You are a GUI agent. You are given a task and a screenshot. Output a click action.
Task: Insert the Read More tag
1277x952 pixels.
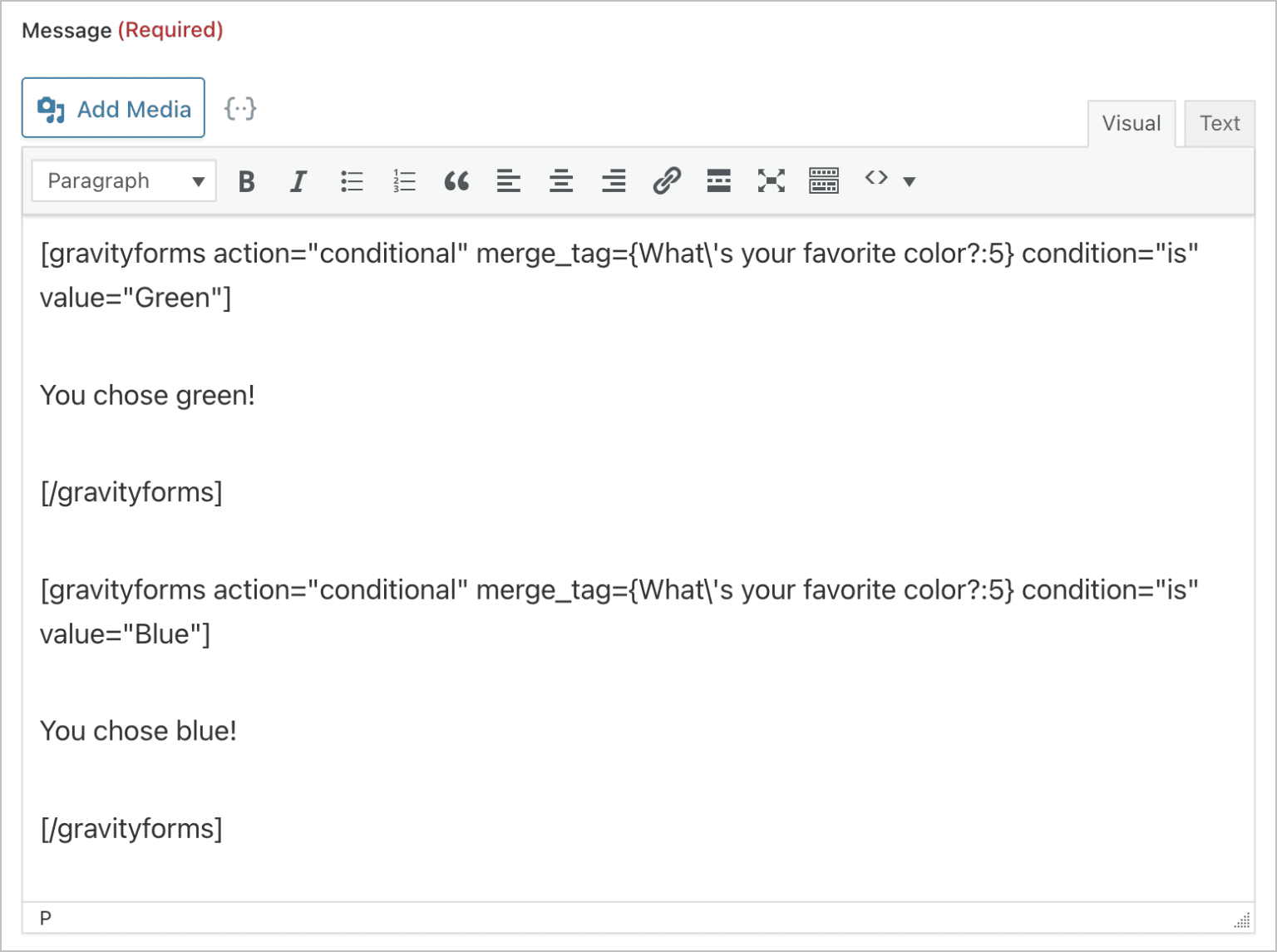click(x=719, y=180)
